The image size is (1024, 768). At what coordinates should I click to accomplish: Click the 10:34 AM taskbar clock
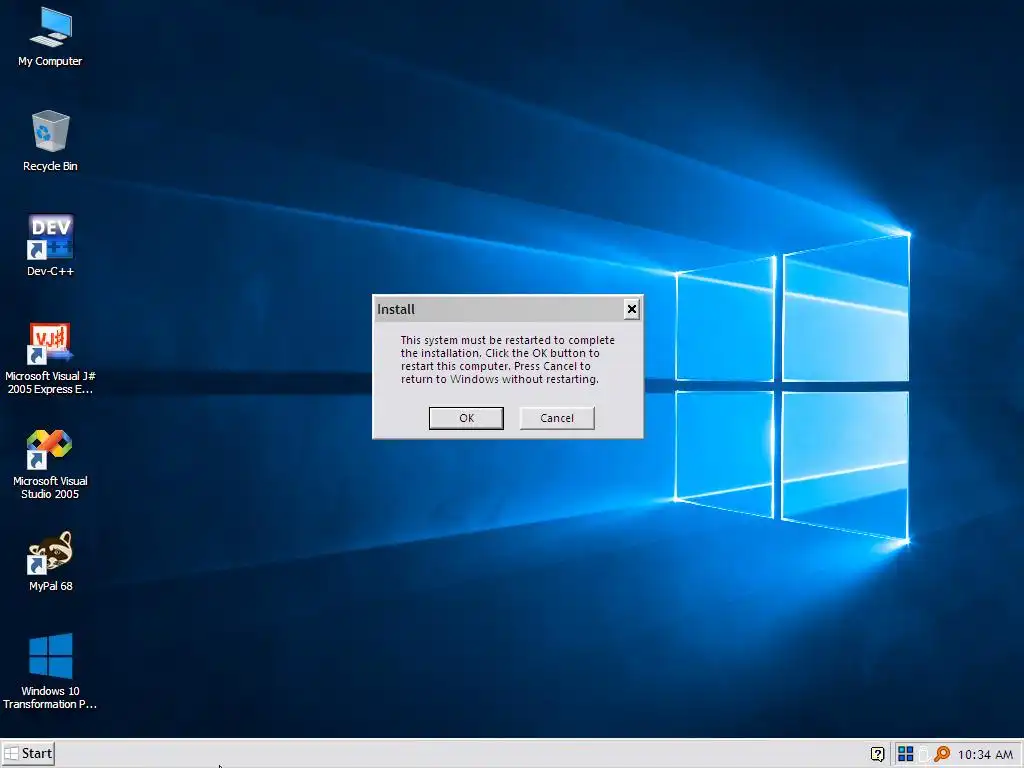[985, 754]
